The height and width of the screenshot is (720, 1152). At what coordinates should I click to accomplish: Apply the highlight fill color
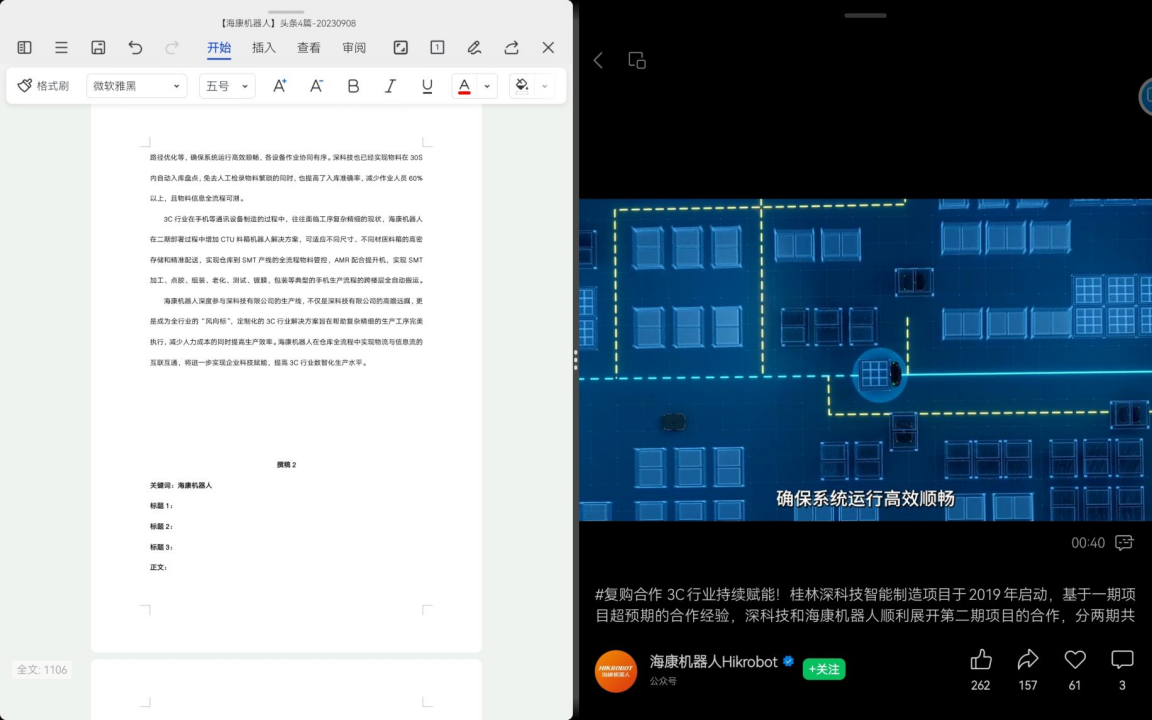[522, 86]
